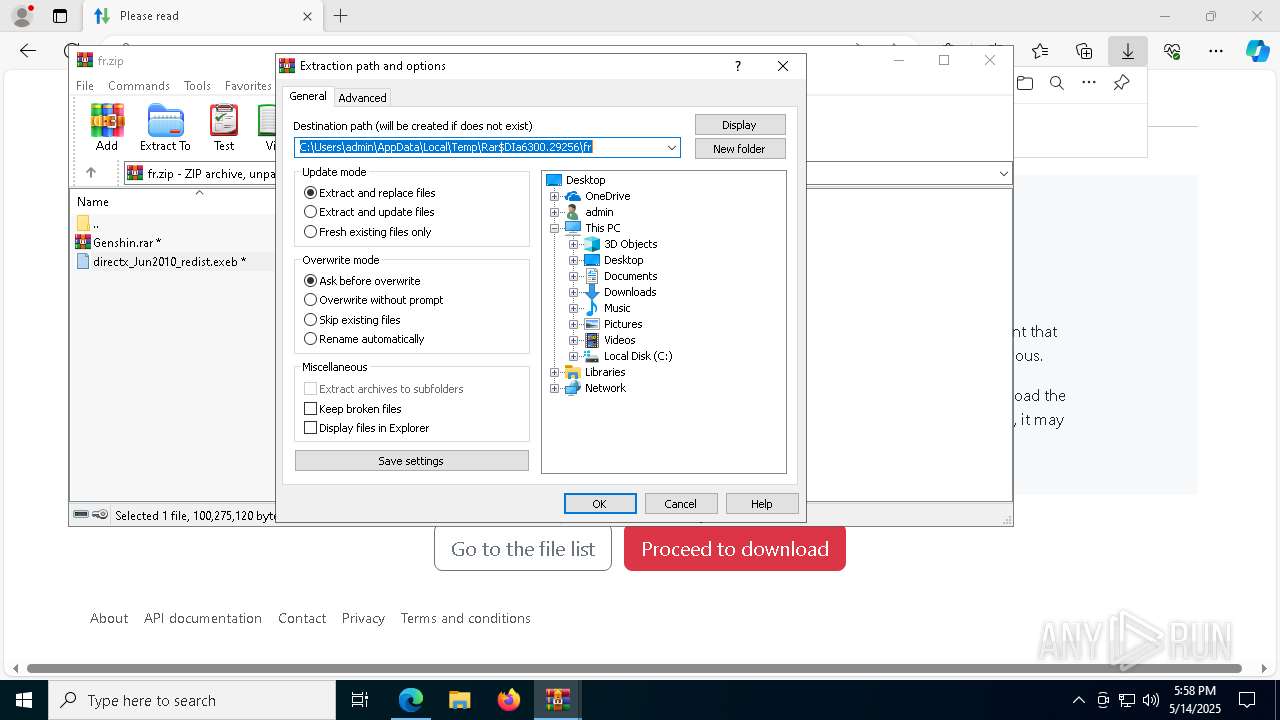The image size is (1280, 720).
Task: Click Save settings button
Action: tap(411, 461)
